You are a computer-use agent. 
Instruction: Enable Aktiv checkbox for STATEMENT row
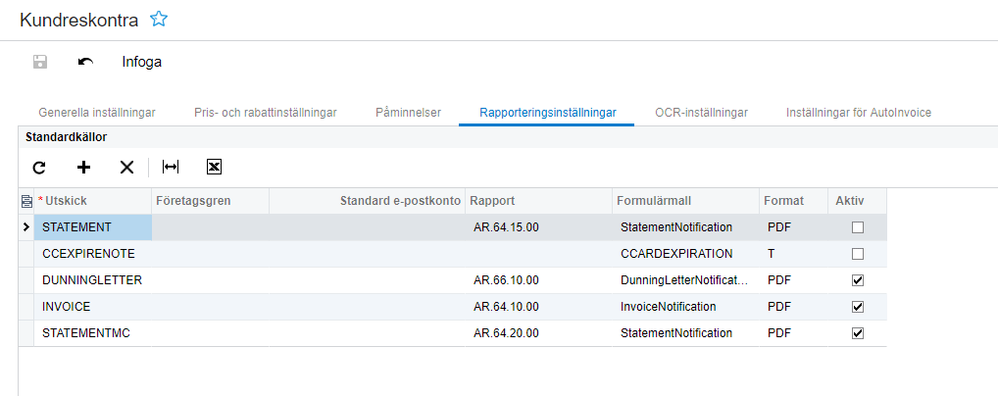tap(857, 227)
